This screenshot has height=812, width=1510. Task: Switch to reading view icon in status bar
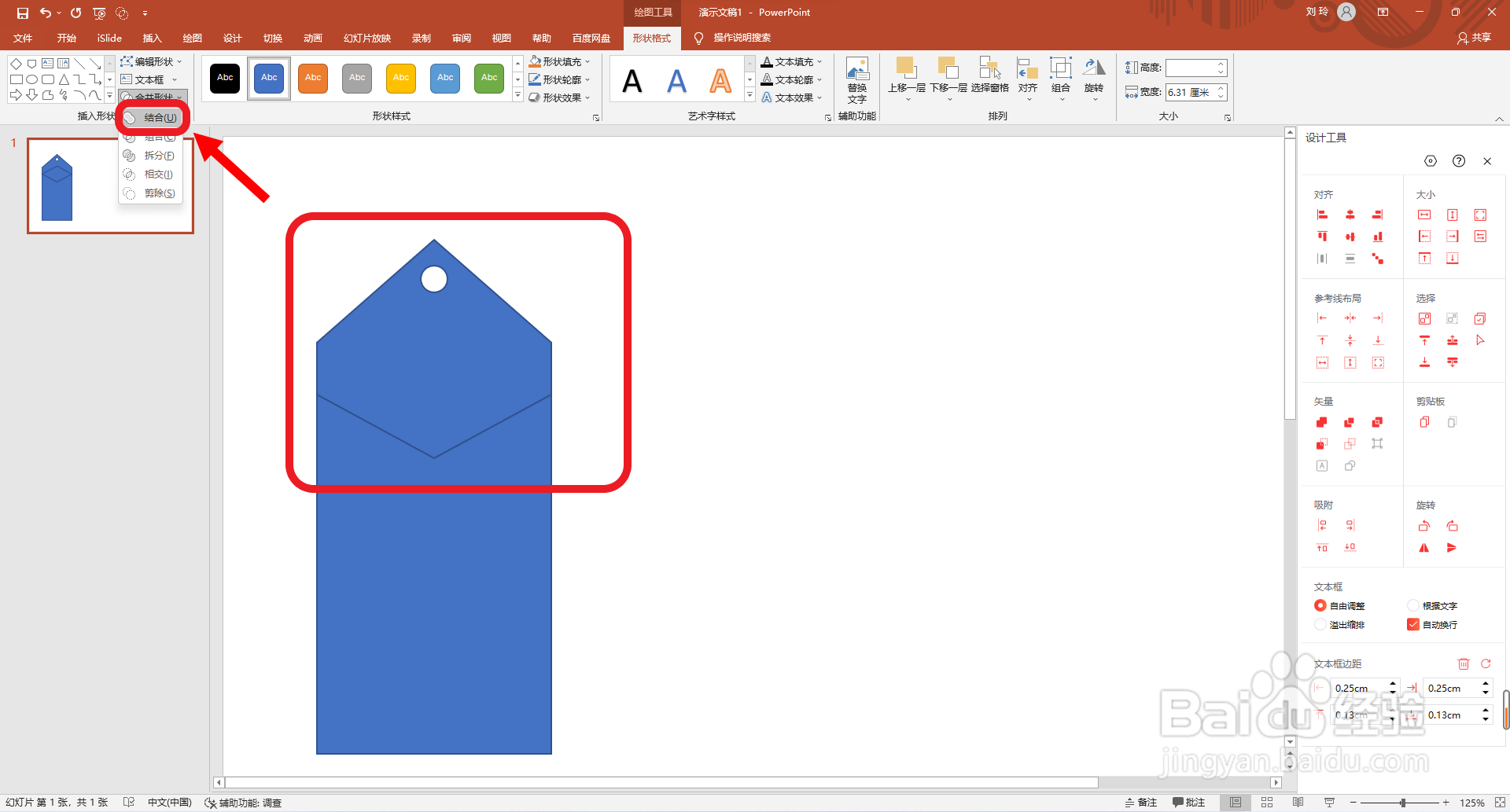1298,803
